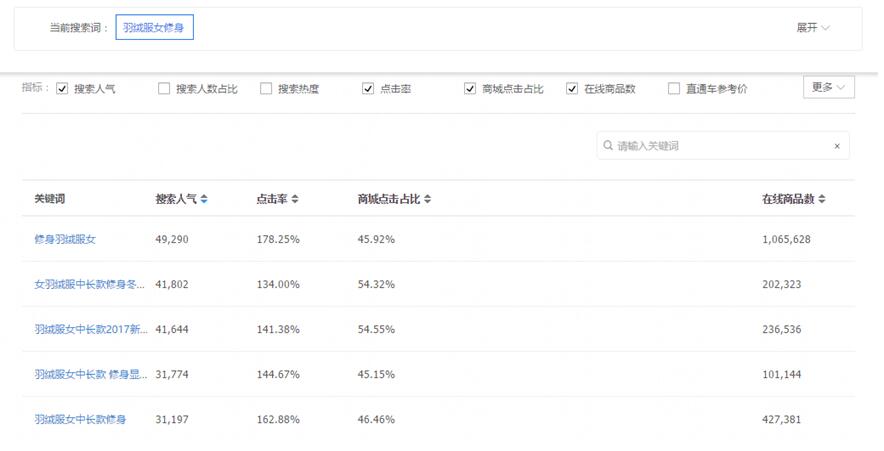This screenshot has height=451, width=884.
Task: Enable the 搜索热度 checkbox
Action: [266, 89]
